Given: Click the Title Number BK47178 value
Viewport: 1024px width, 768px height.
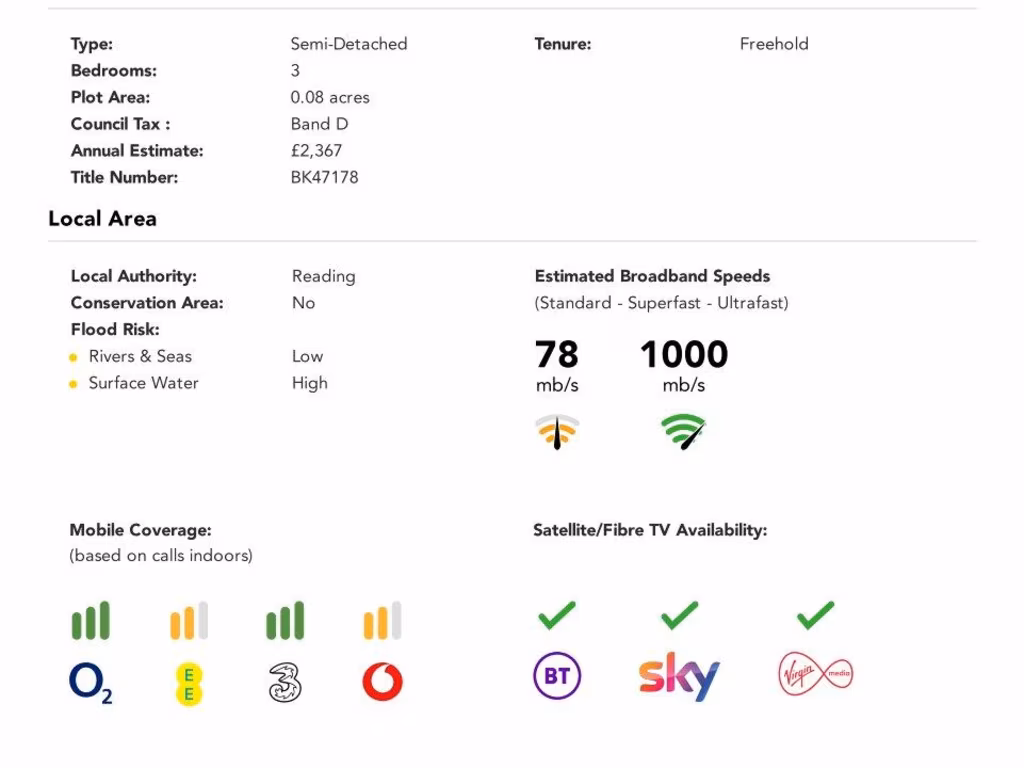Looking at the screenshot, I should 324,178.
